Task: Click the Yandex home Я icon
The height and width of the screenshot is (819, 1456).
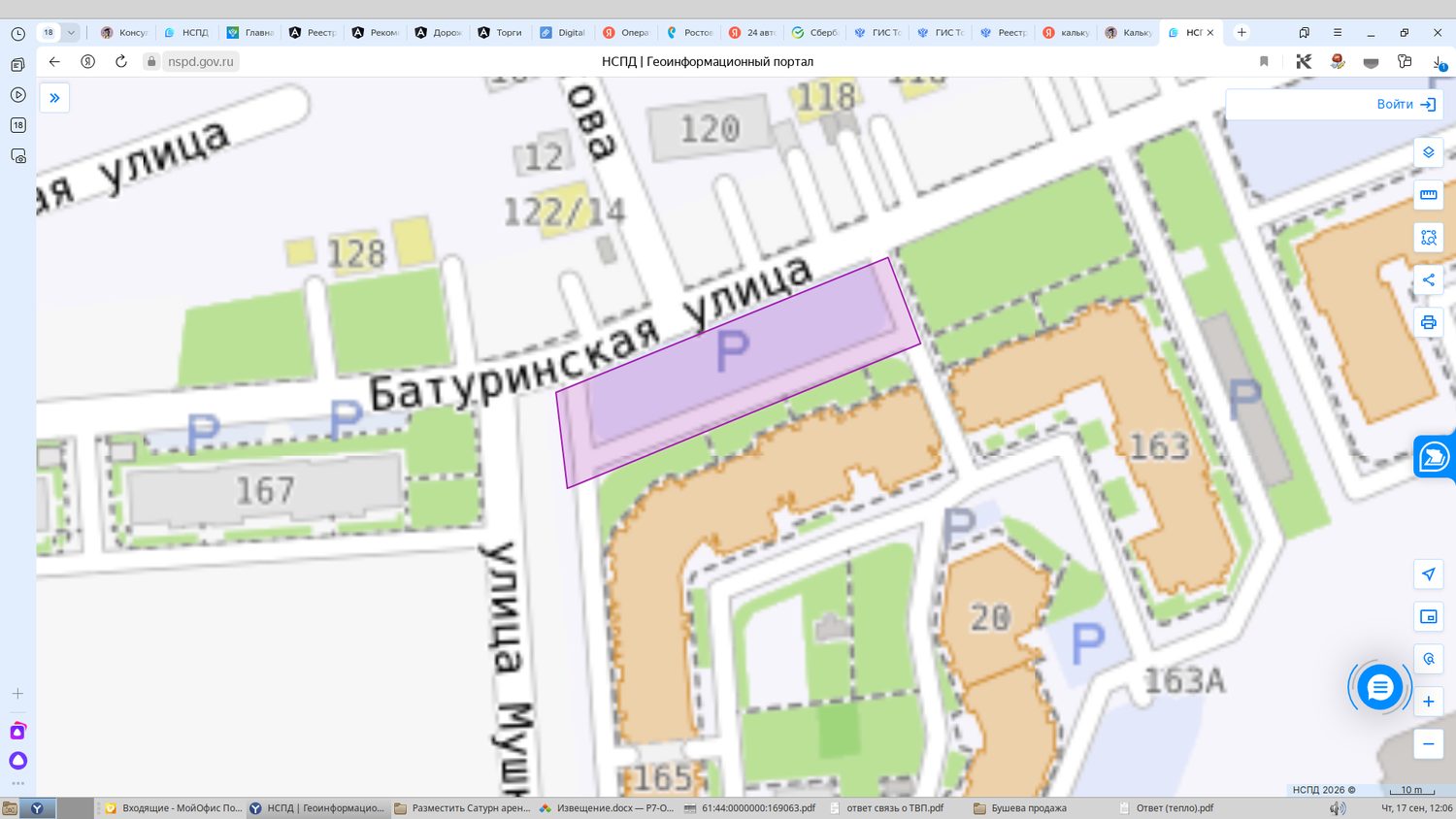Action: click(88, 61)
